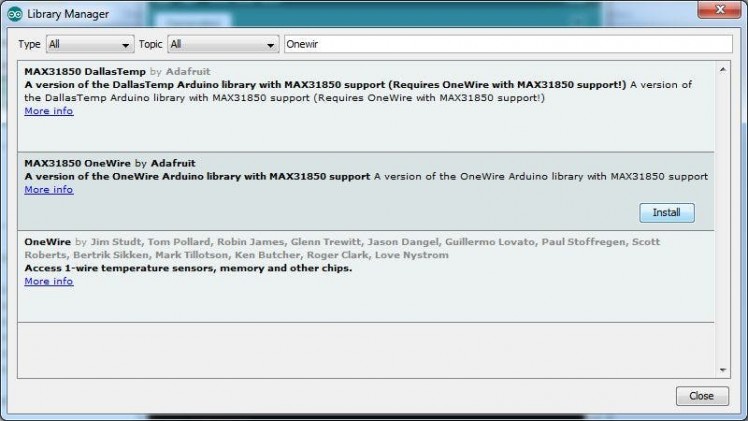Open More info for MAX31850 DallasTemp
The height and width of the screenshot is (421, 748).
(x=49, y=111)
